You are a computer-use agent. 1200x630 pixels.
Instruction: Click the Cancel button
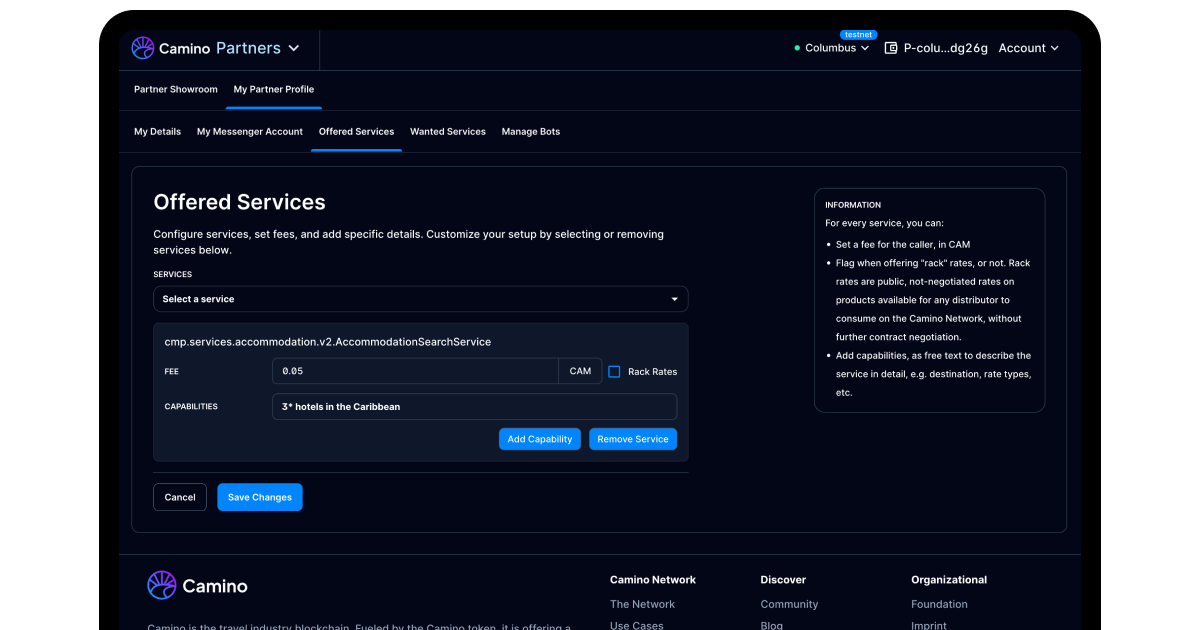coord(180,497)
